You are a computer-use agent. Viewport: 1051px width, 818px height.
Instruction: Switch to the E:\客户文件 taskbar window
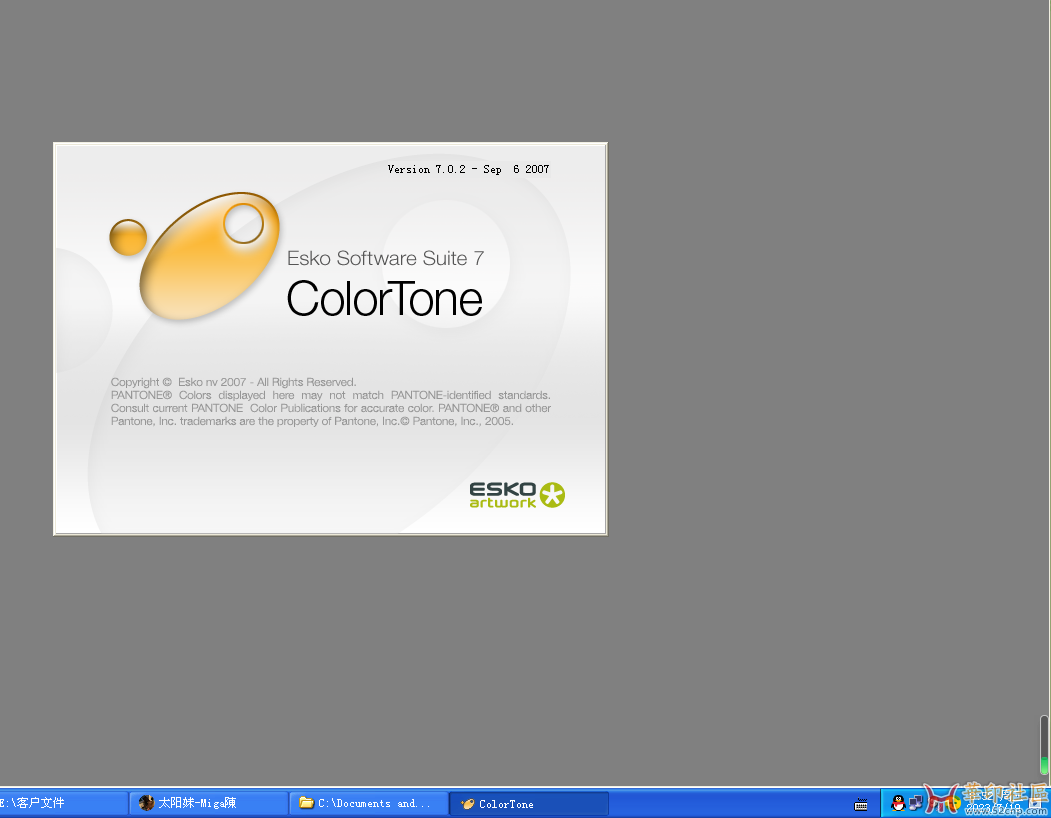60,803
